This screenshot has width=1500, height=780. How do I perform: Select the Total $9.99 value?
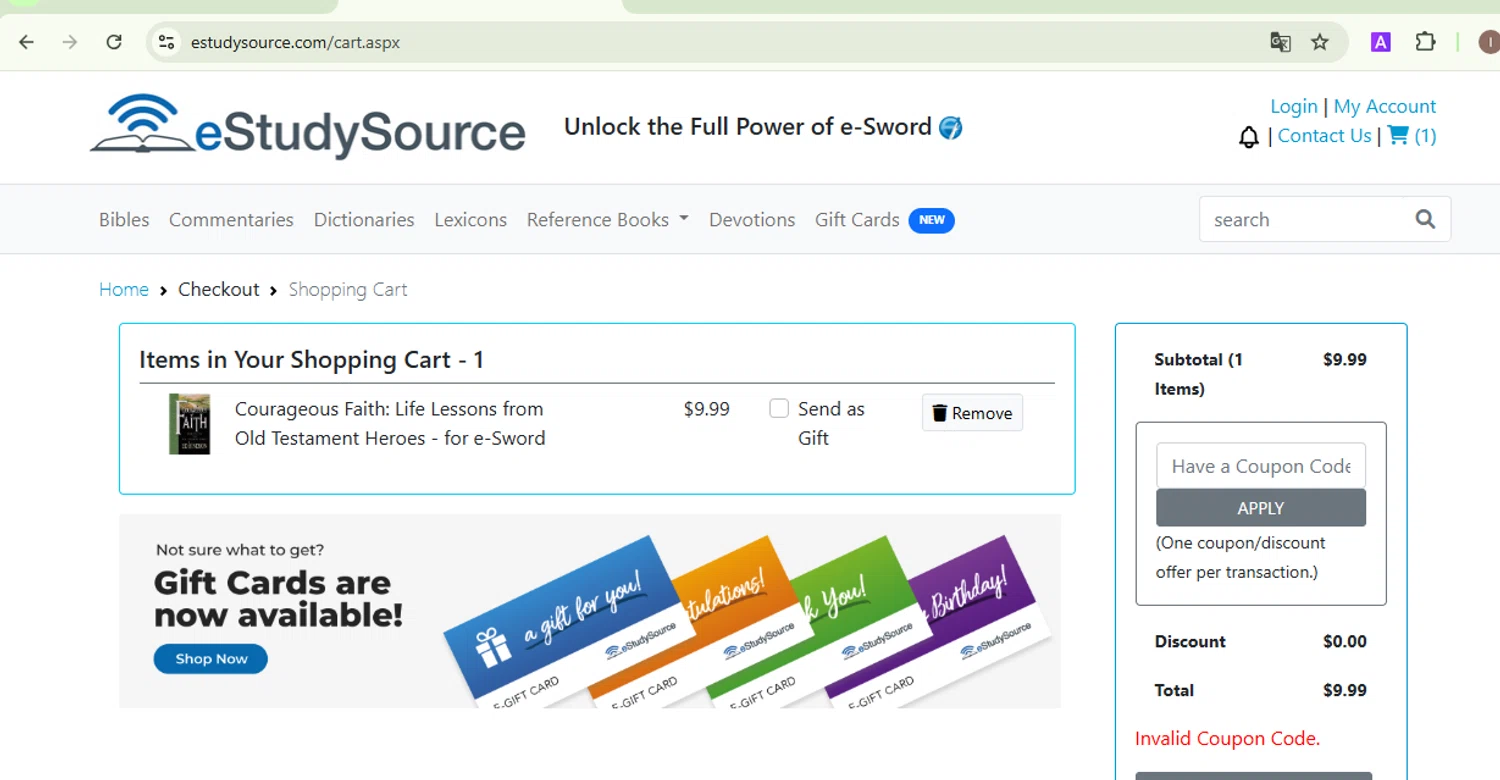click(x=1345, y=690)
